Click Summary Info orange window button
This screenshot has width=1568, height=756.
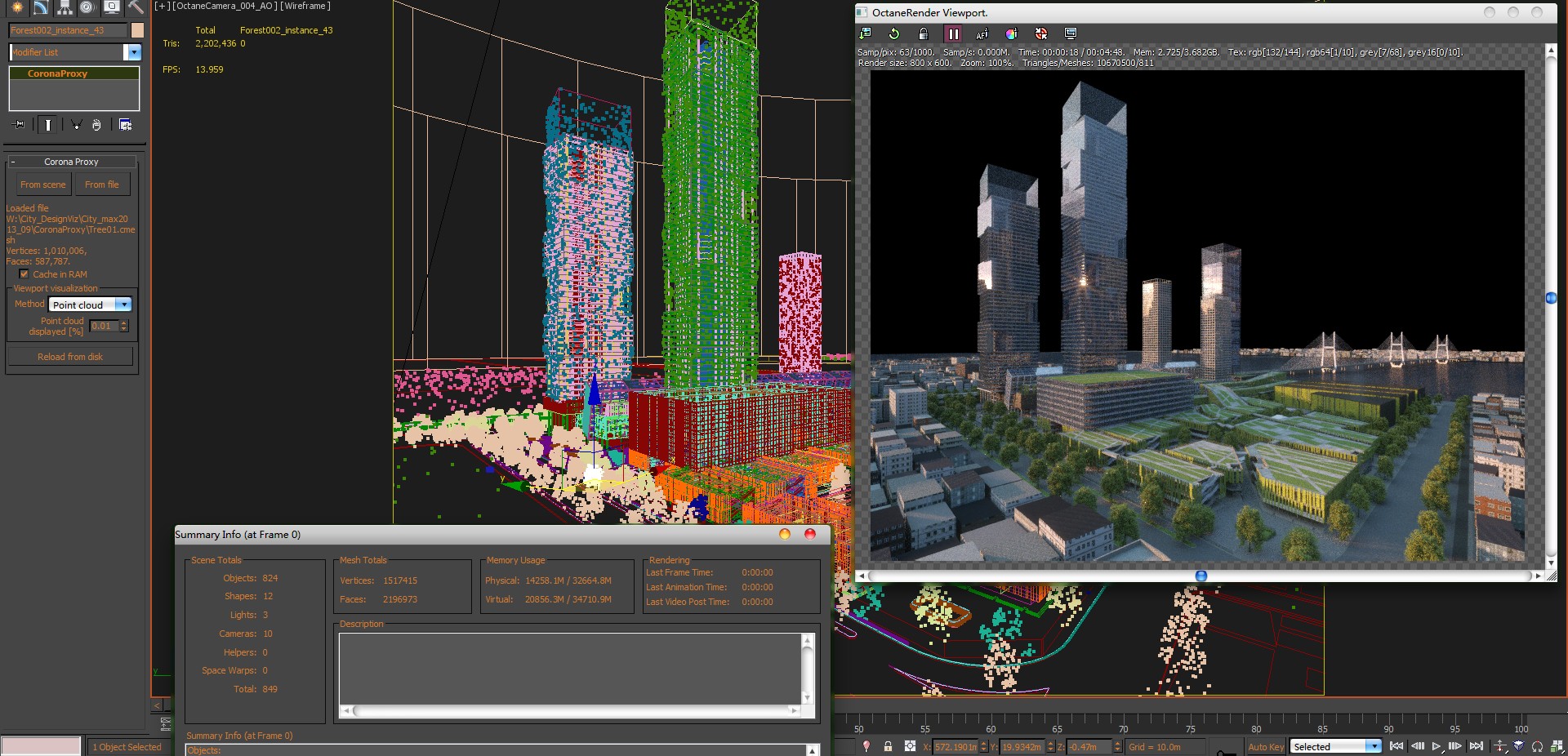coord(785,534)
